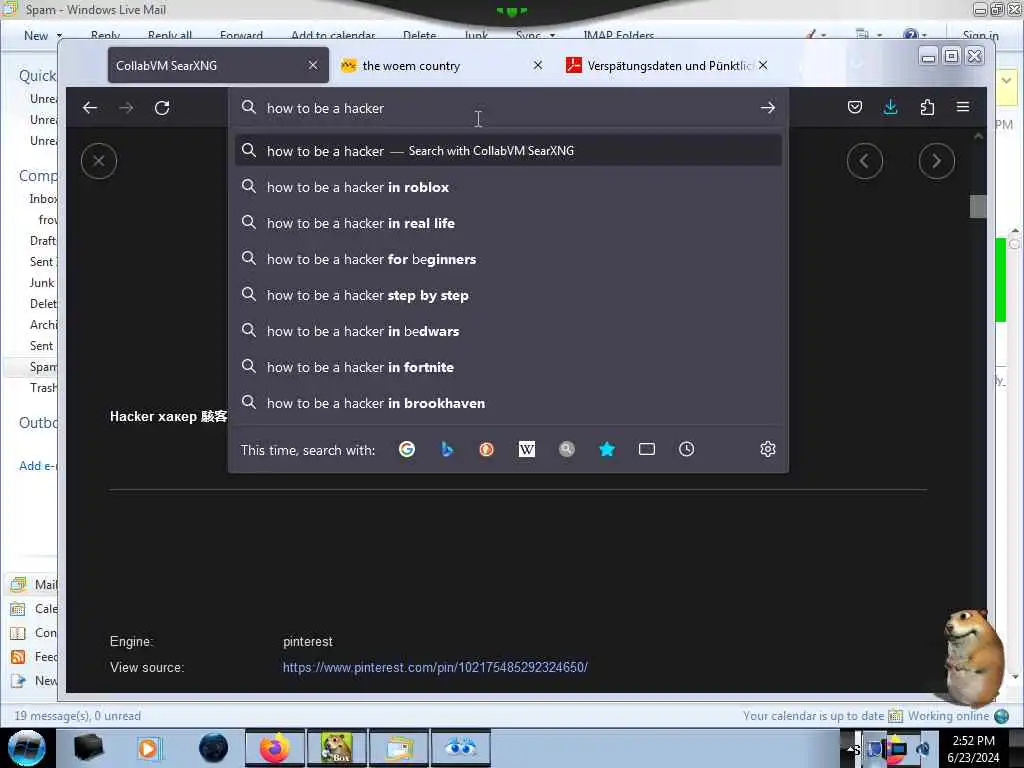
Task: Search bookmarks using the star icon
Action: [x=607, y=449]
